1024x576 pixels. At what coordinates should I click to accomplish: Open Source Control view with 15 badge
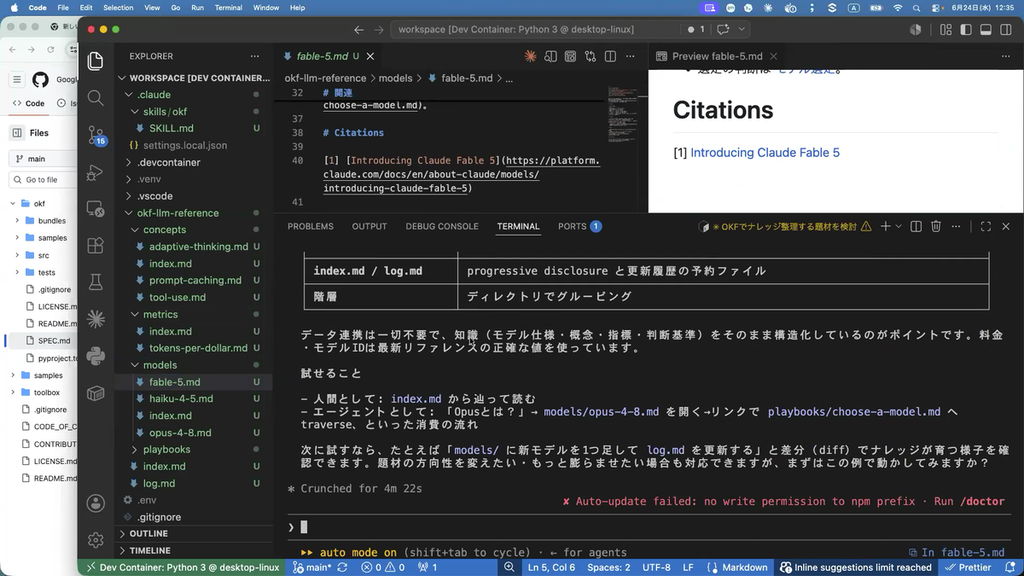pyautogui.click(x=96, y=135)
